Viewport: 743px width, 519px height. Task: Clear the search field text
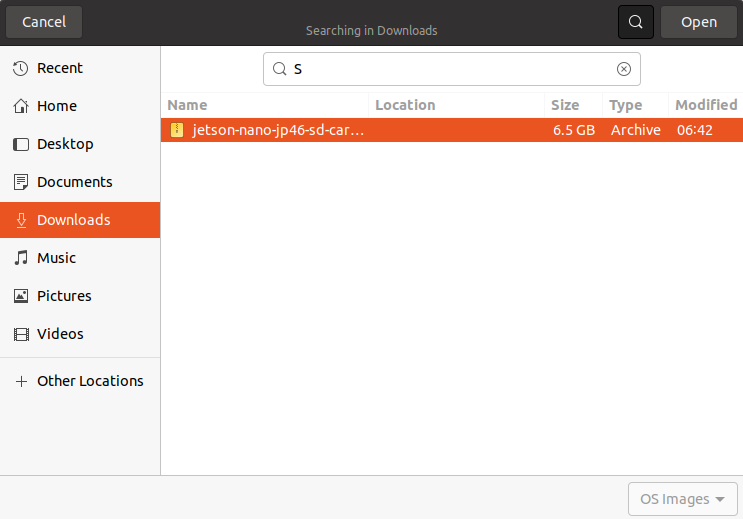pyautogui.click(x=624, y=69)
